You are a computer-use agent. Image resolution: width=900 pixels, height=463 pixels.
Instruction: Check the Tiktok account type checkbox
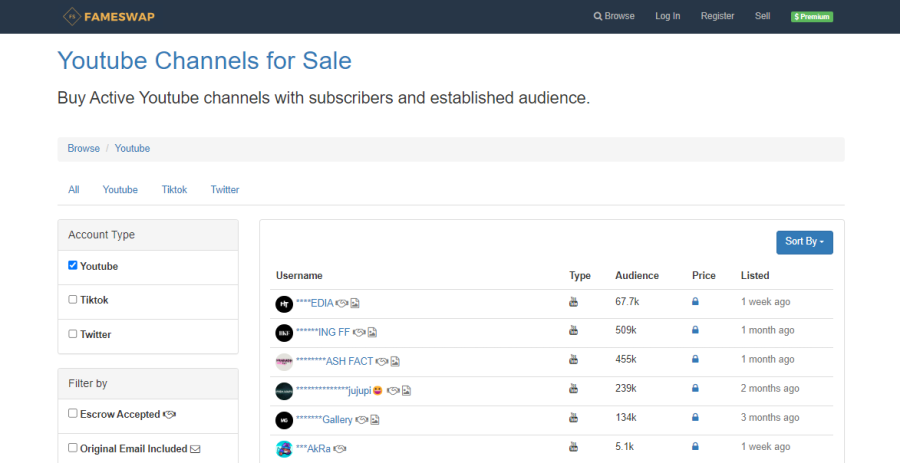tap(72, 299)
